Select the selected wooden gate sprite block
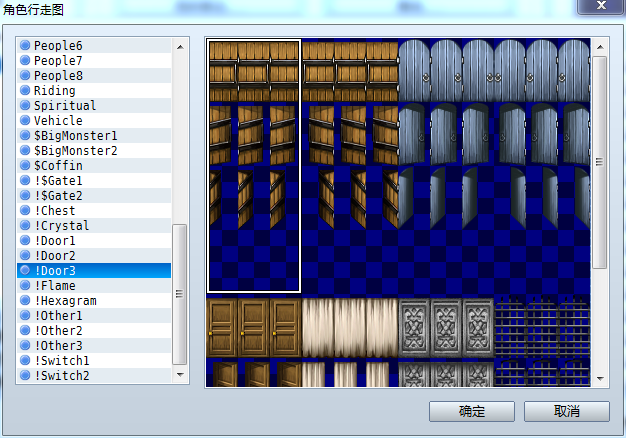626x438 pixels. click(x=254, y=166)
